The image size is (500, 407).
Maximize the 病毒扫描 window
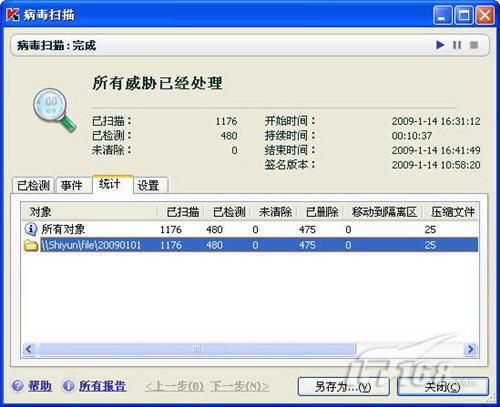(463, 15)
